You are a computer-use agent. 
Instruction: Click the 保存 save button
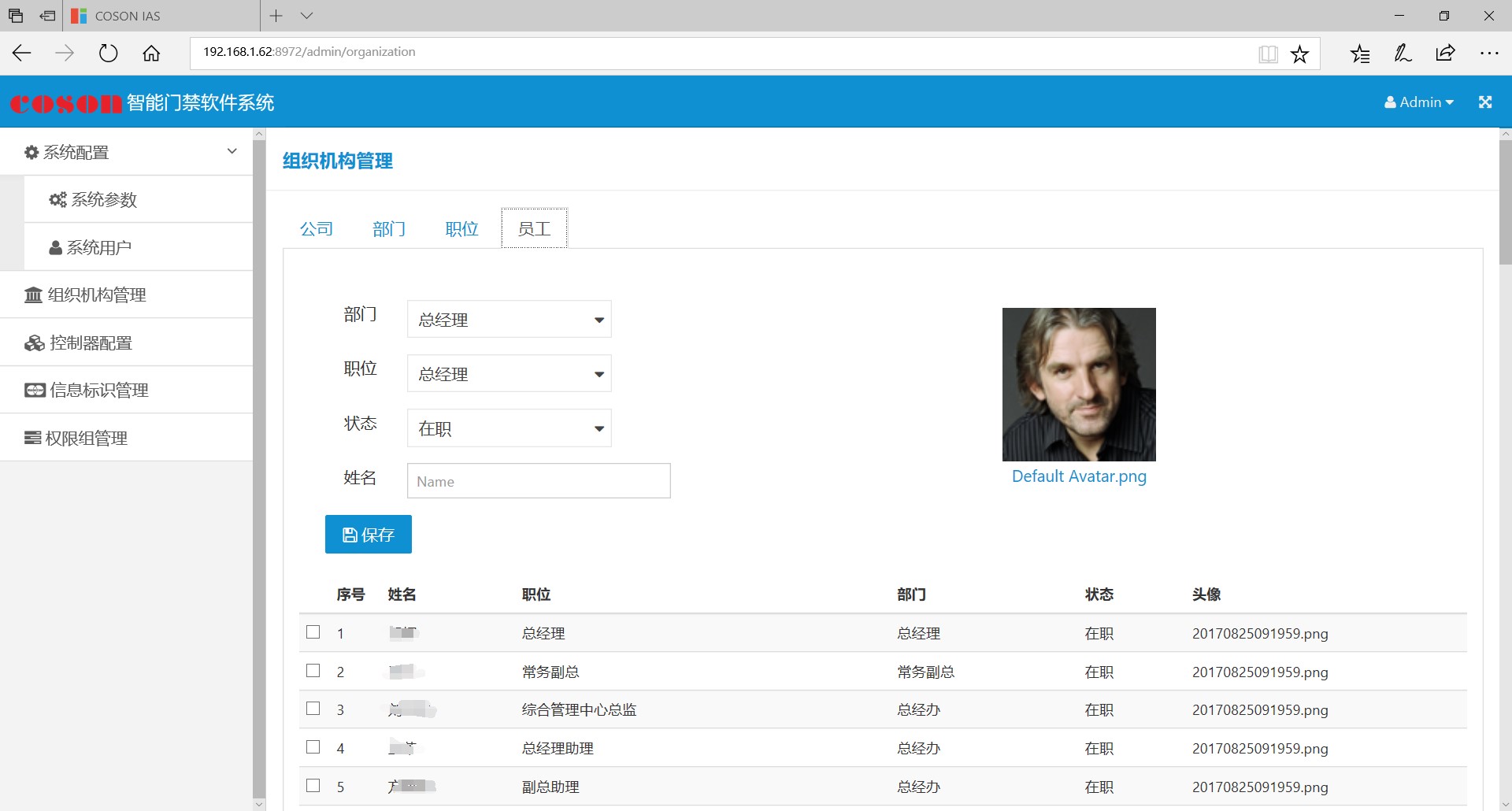point(368,535)
